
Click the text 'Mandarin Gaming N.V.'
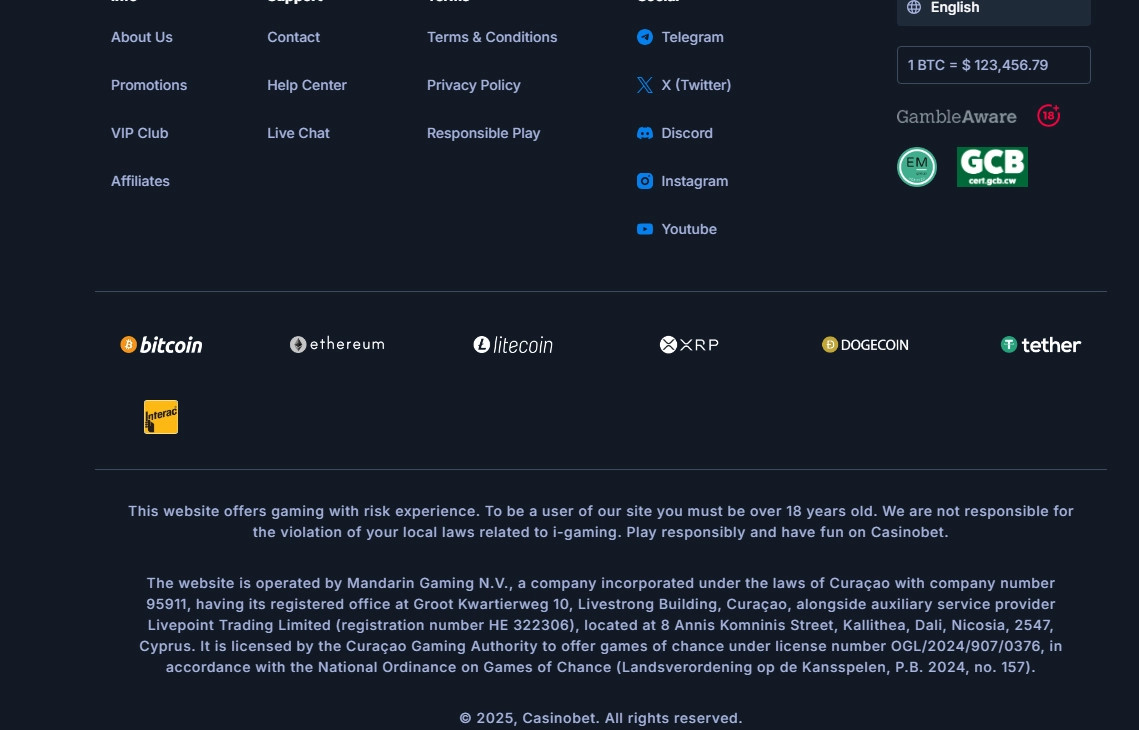point(429,583)
